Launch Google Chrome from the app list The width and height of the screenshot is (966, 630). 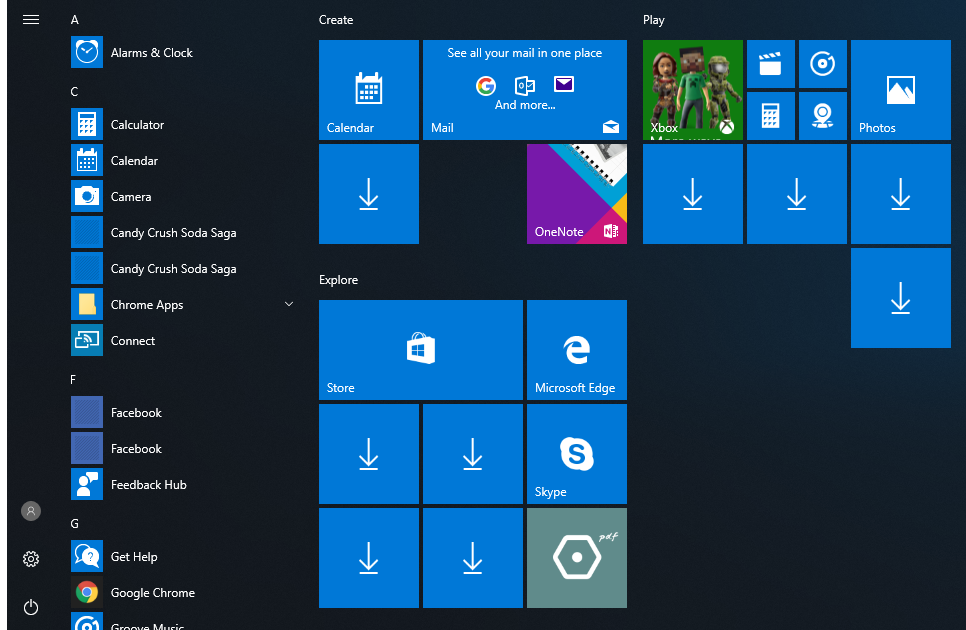click(x=152, y=593)
